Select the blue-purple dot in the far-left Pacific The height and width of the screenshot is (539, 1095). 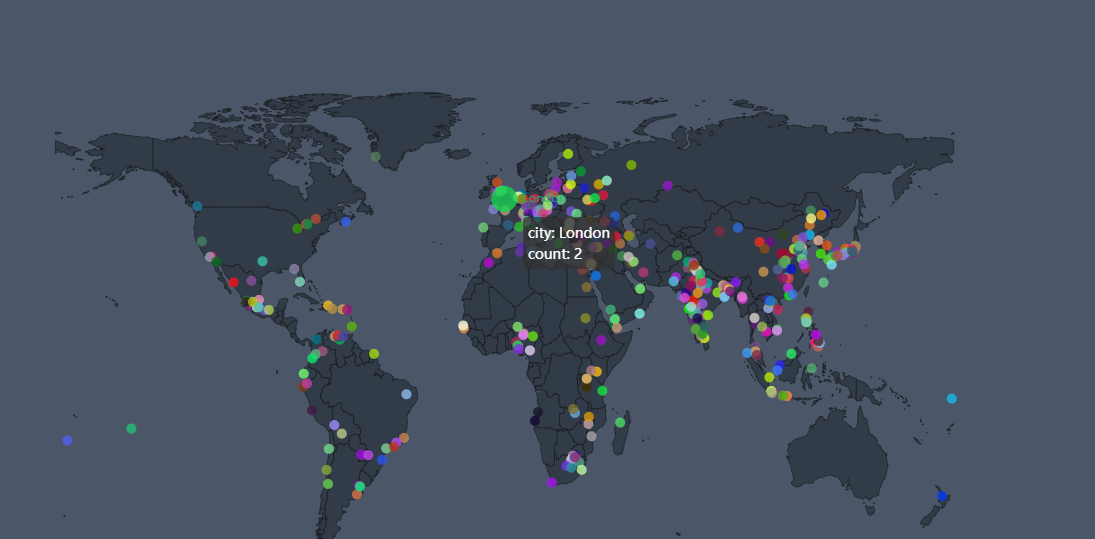[67, 440]
